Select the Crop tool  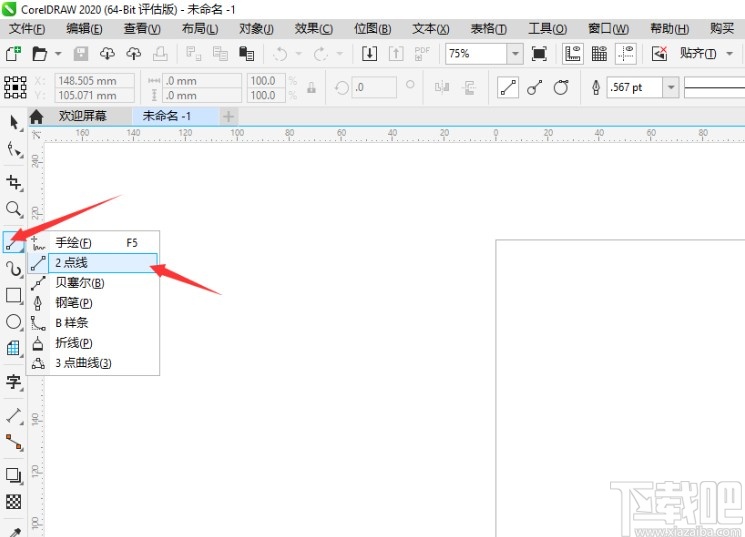pyautogui.click(x=14, y=182)
